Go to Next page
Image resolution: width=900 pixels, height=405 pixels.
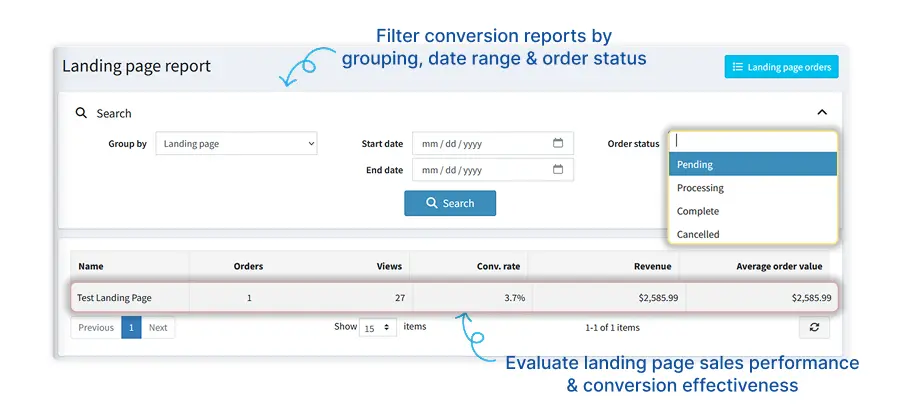pyautogui.click(x=158, y=328)
